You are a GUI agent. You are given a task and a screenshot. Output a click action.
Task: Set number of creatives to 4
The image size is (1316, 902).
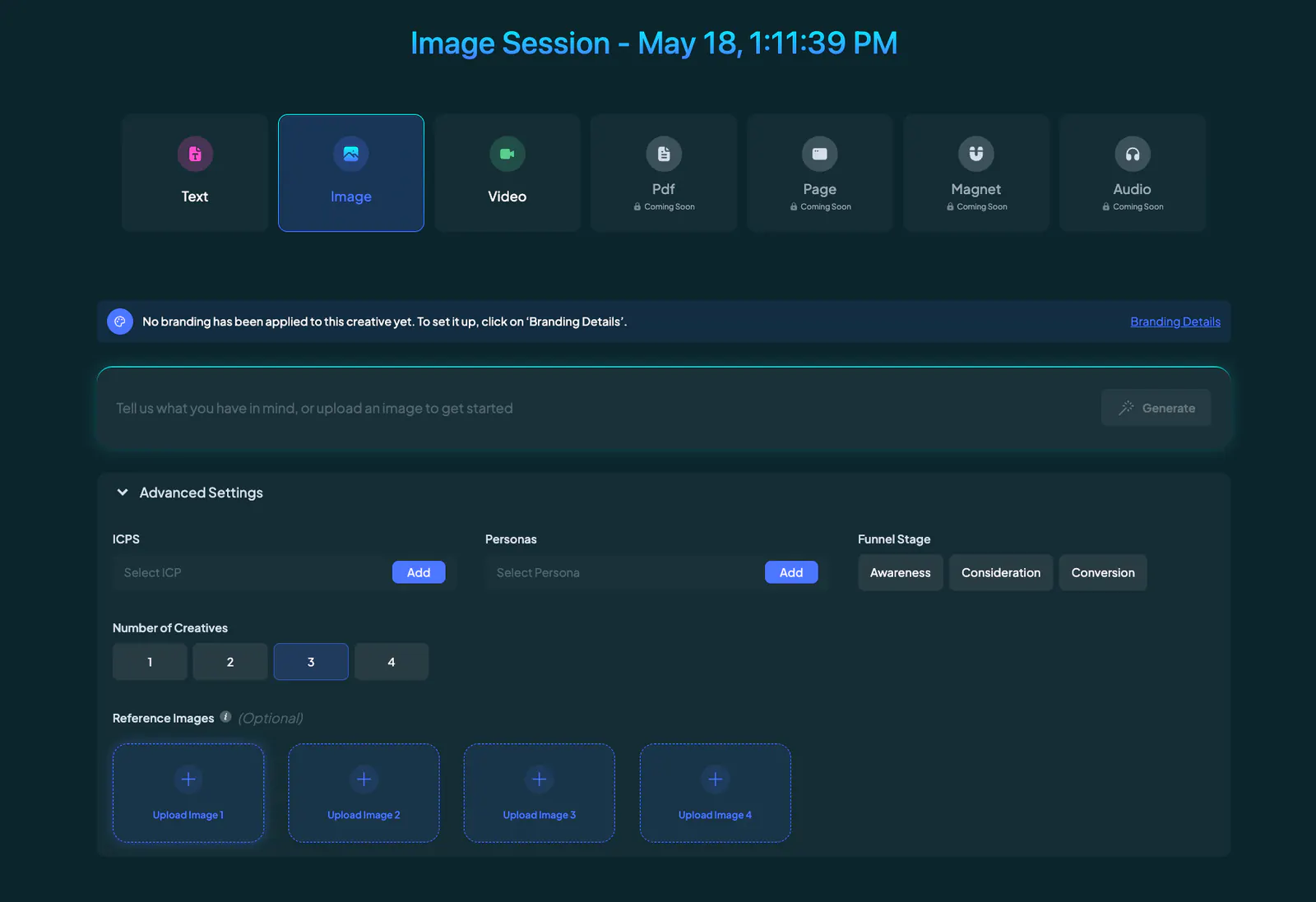(x=392, y=662)
